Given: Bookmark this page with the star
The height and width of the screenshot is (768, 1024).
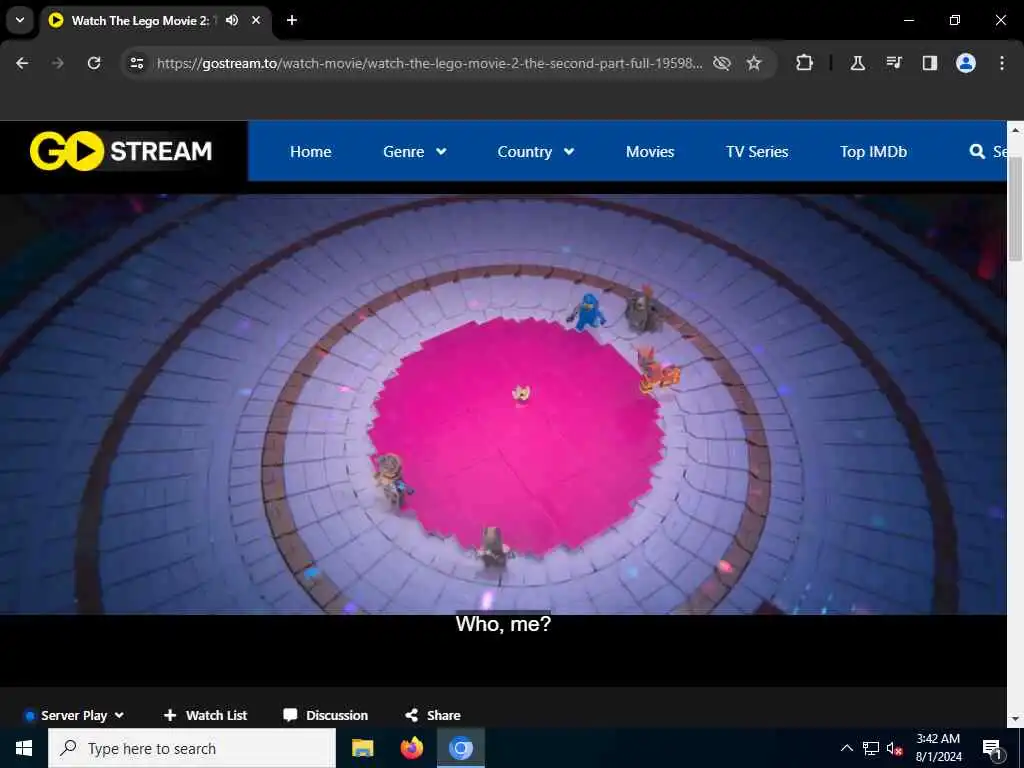Looking at the screenshot, I should (x=754, y=63).
